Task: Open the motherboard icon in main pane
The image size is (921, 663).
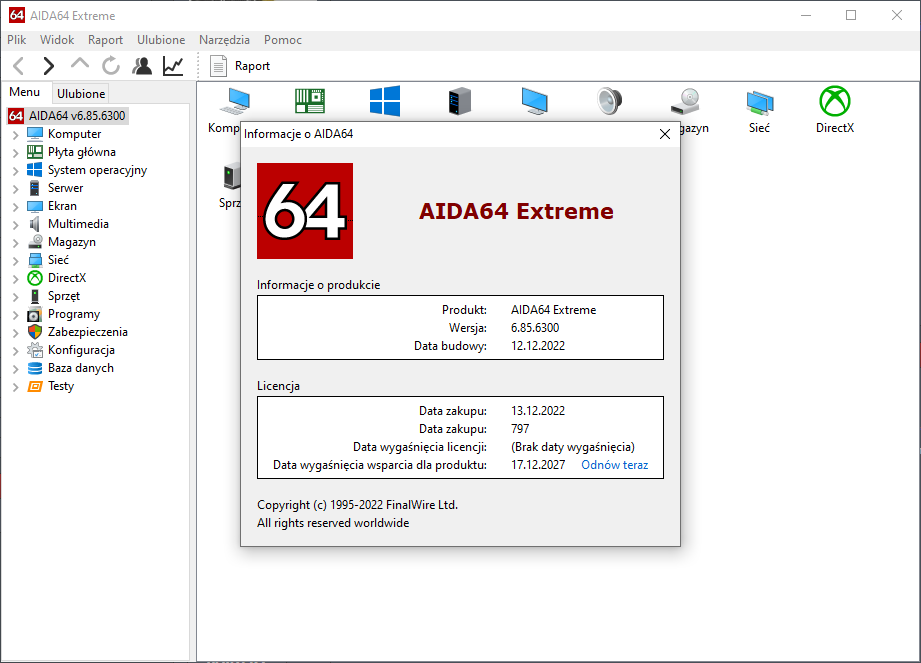Action: [310, 101]
